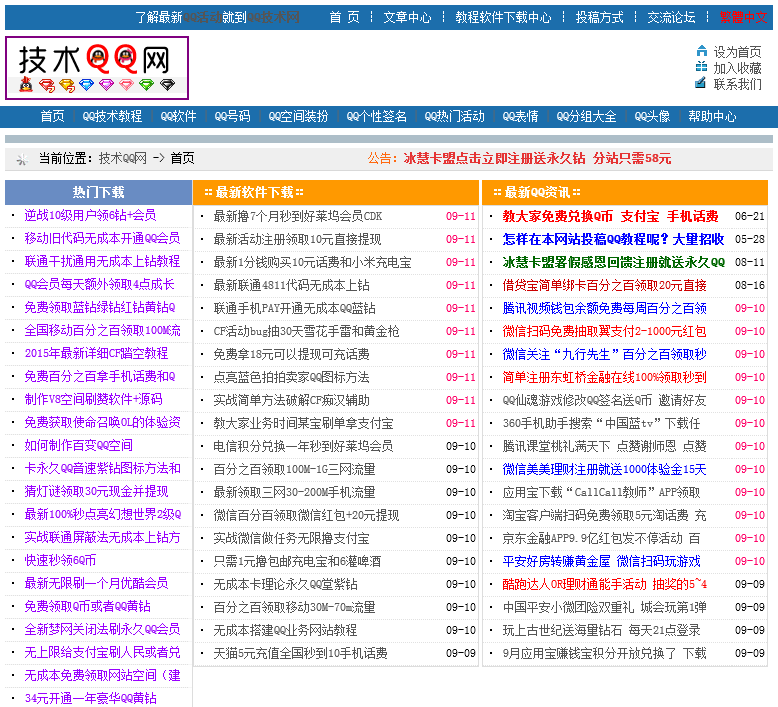The image size is (778, 707).
Task: Open 9月应用宝赚钱宝积分开放兑换了 link
Action: (604, 653)
